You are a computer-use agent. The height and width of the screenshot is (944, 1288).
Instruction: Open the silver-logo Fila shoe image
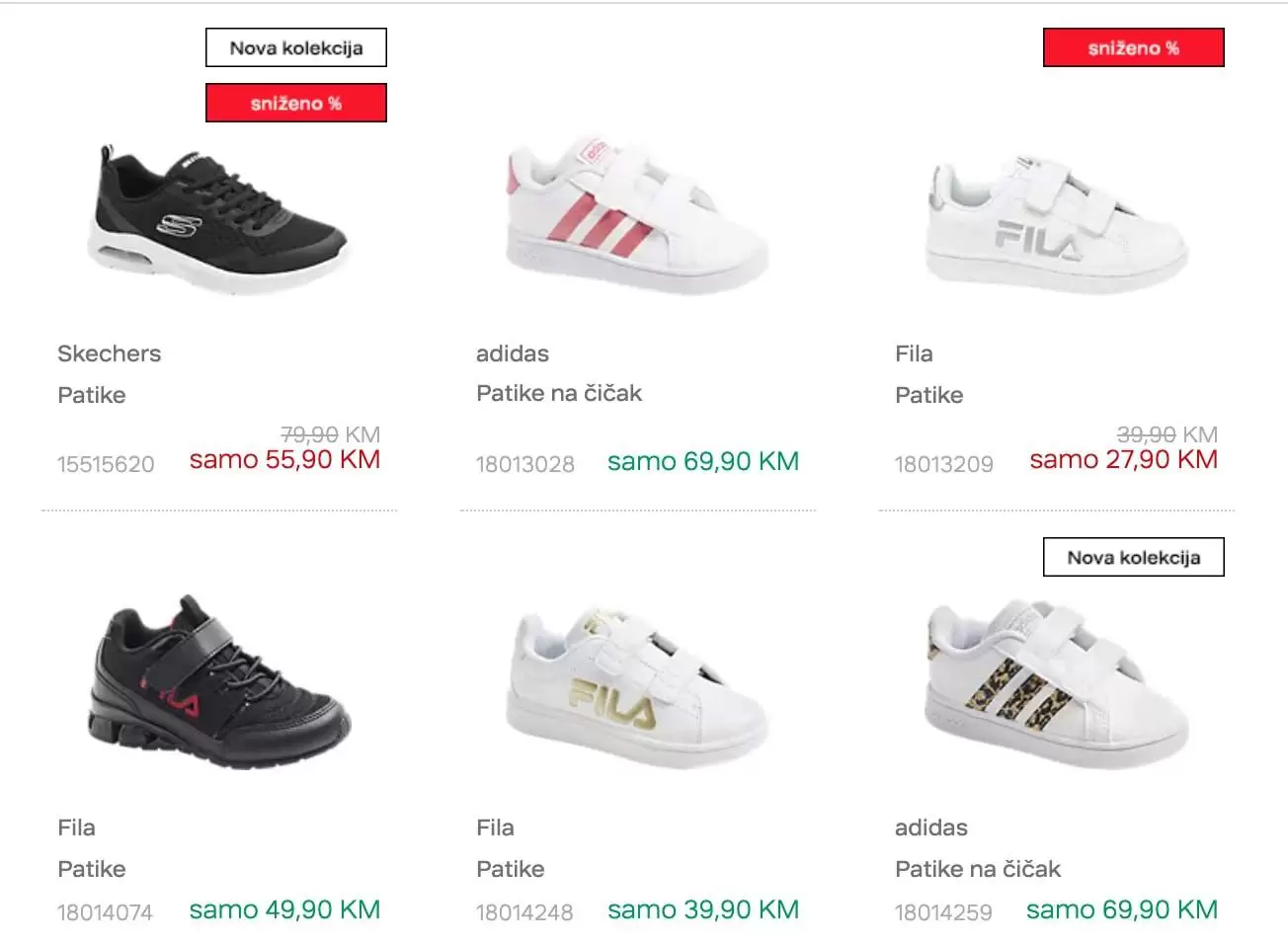[x=1056, y=222]
